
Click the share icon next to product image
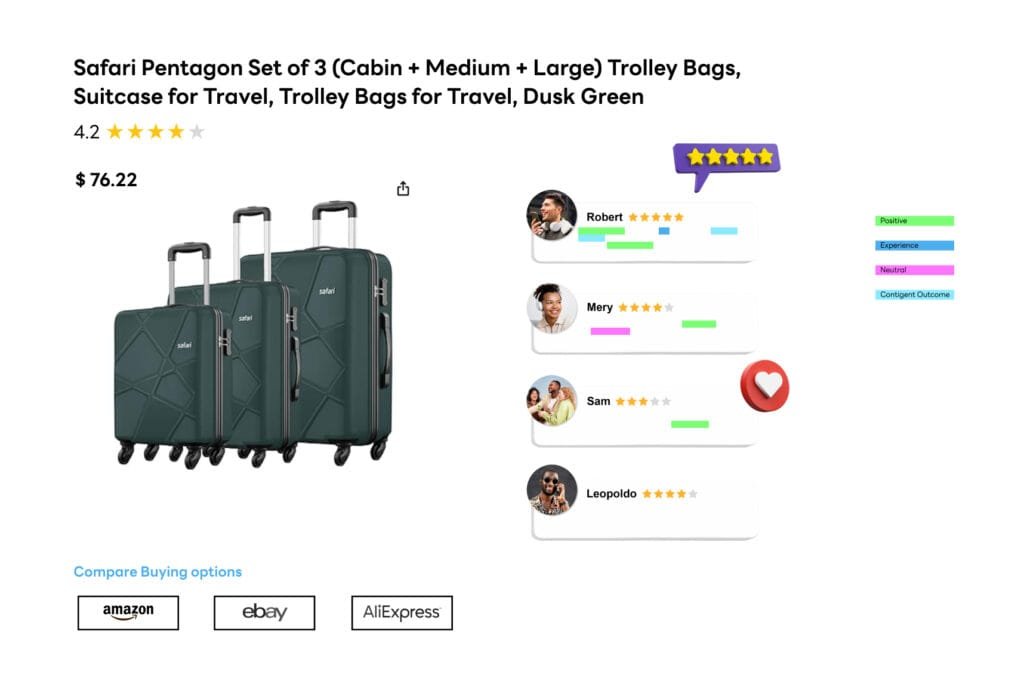(403, 188)
